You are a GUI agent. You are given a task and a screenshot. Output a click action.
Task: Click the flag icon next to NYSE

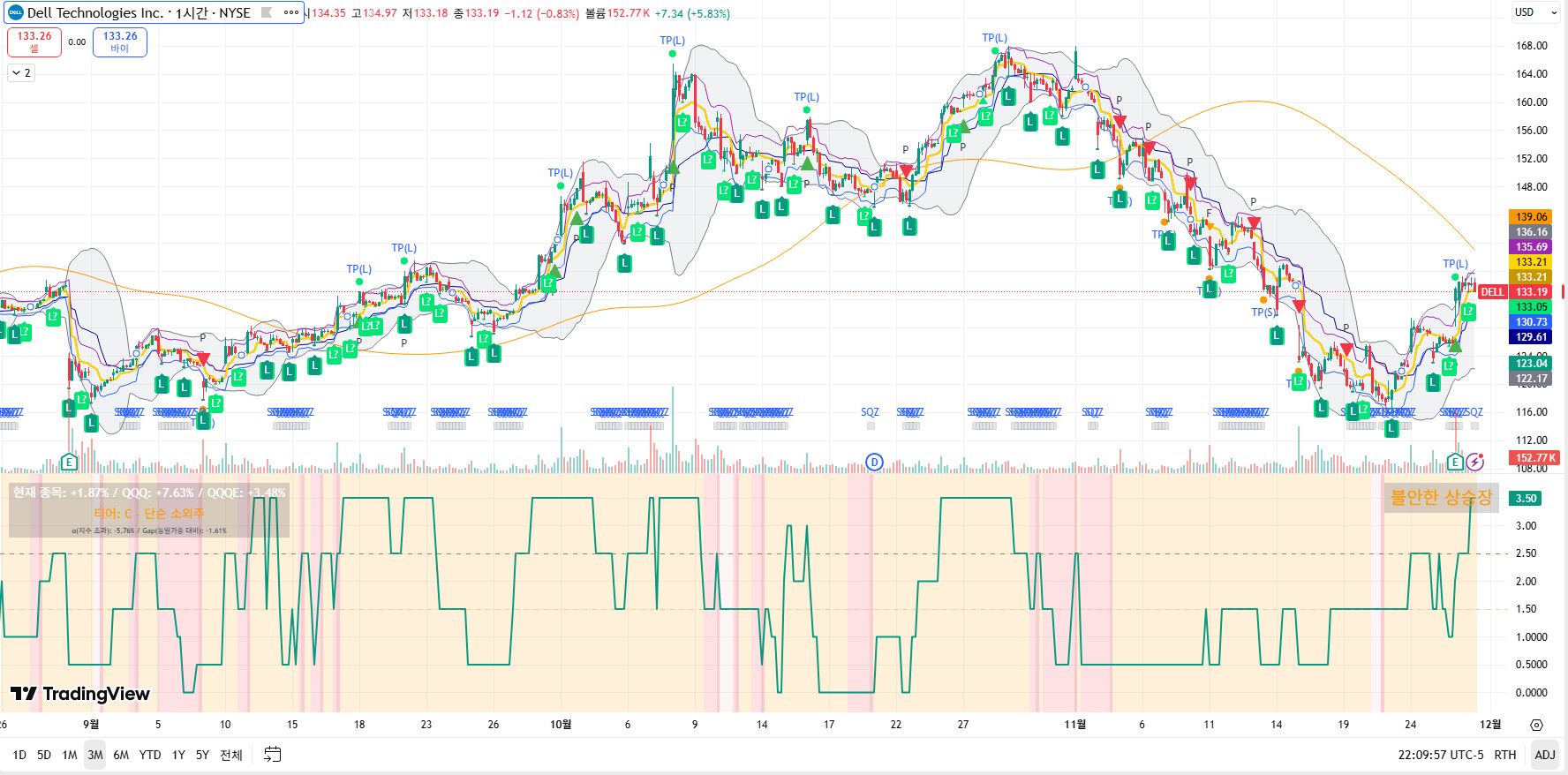(x=266, y=13)
